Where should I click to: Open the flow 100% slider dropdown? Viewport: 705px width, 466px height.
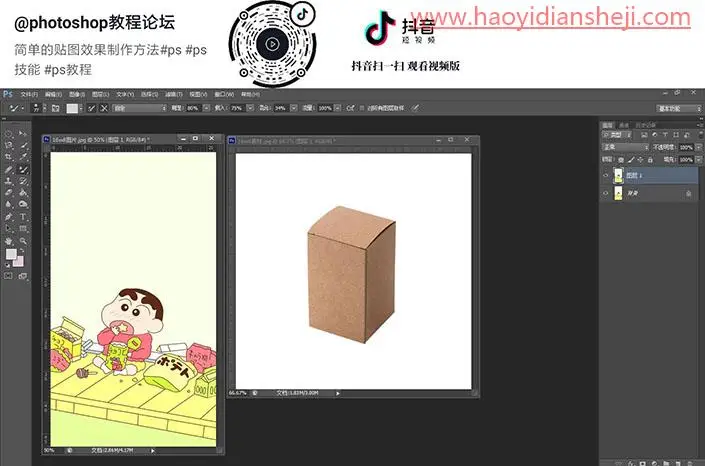[337, 108]
